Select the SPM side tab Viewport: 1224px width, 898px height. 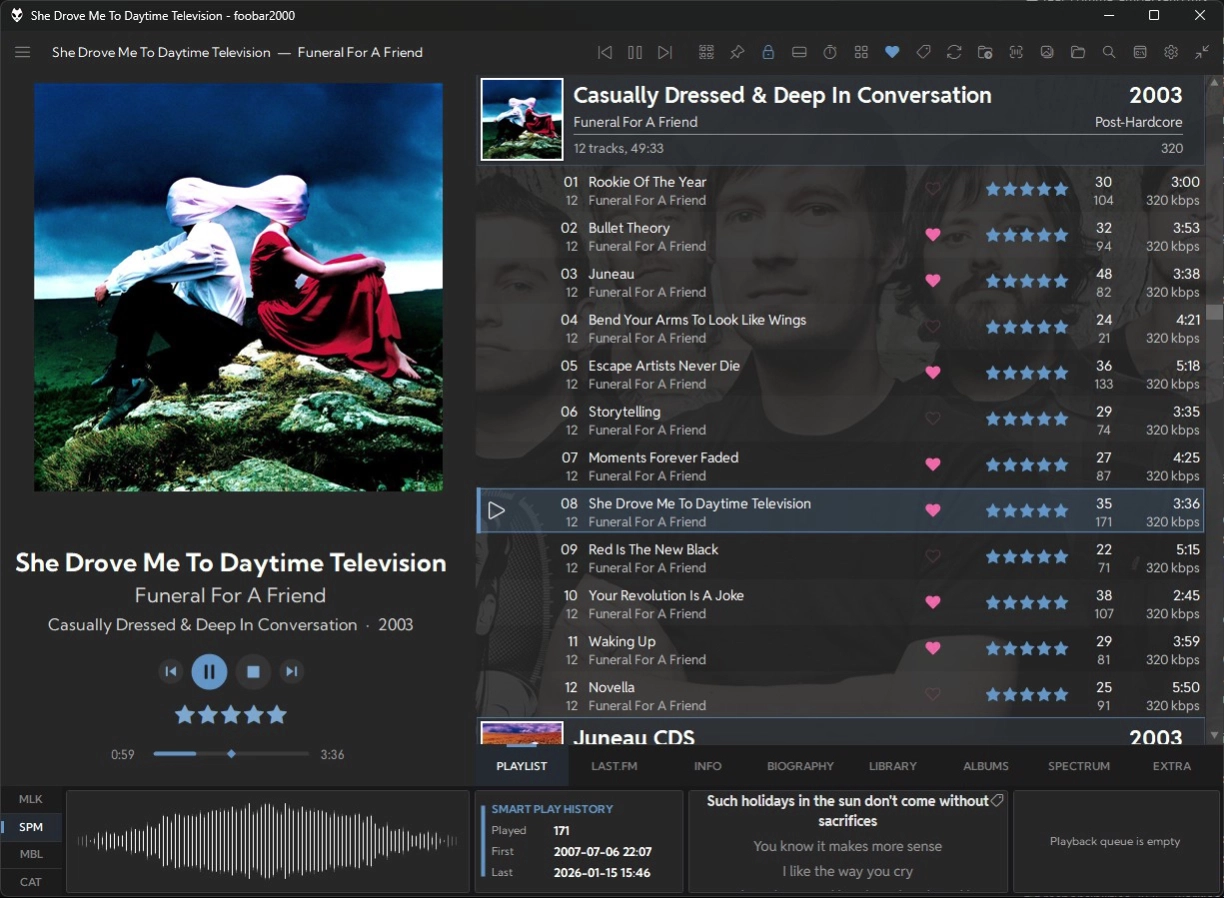(x=31, y=827)
